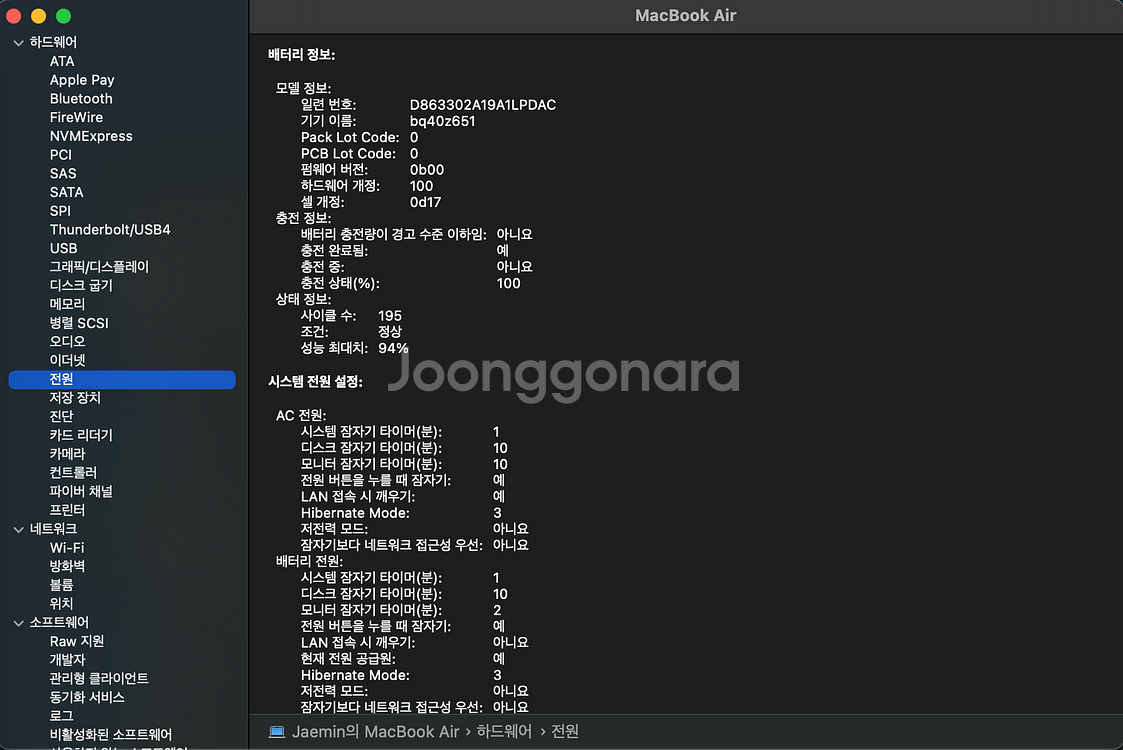Open Thunderbolt/USB4 information
This screenshot has width=1123, height=750.
tap(110, 229)
